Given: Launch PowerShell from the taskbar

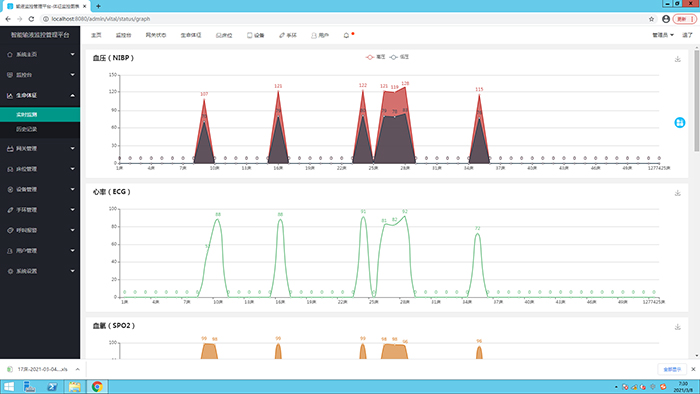Looking at the screenshot, I should (x=52, y=386).
